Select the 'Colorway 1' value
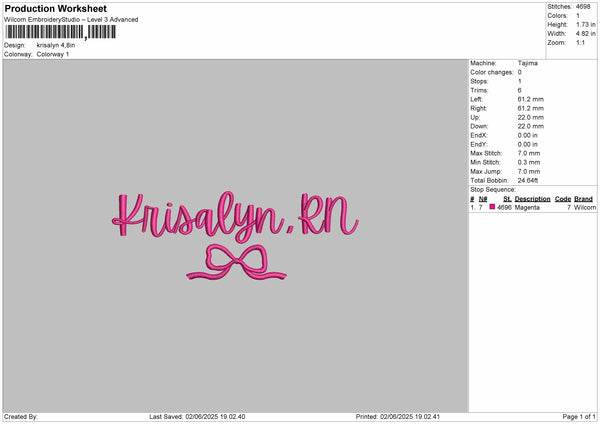The height and width of the screenshot is (424, 600). [53, 54]
